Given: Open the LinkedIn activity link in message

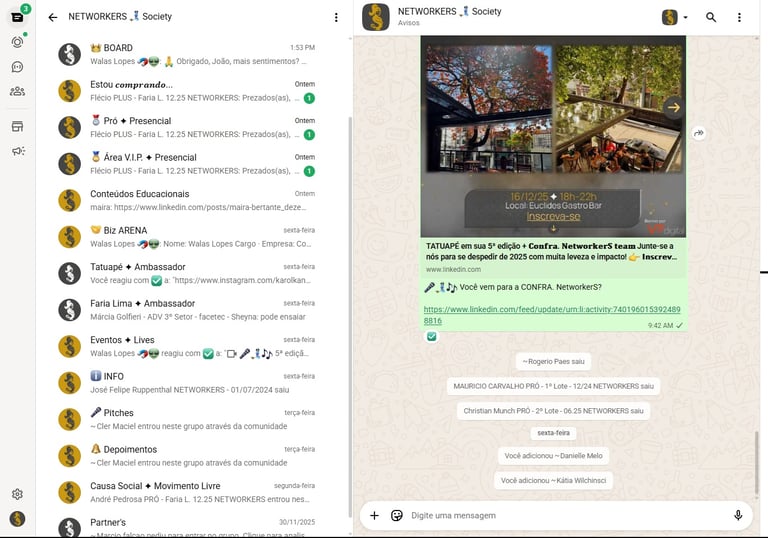Looking at the screenshot, I should point(552,315).
